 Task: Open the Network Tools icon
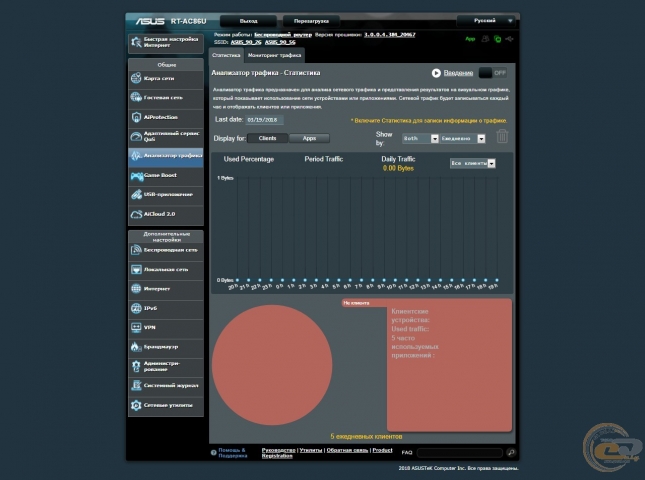click(x=136, y=405)
